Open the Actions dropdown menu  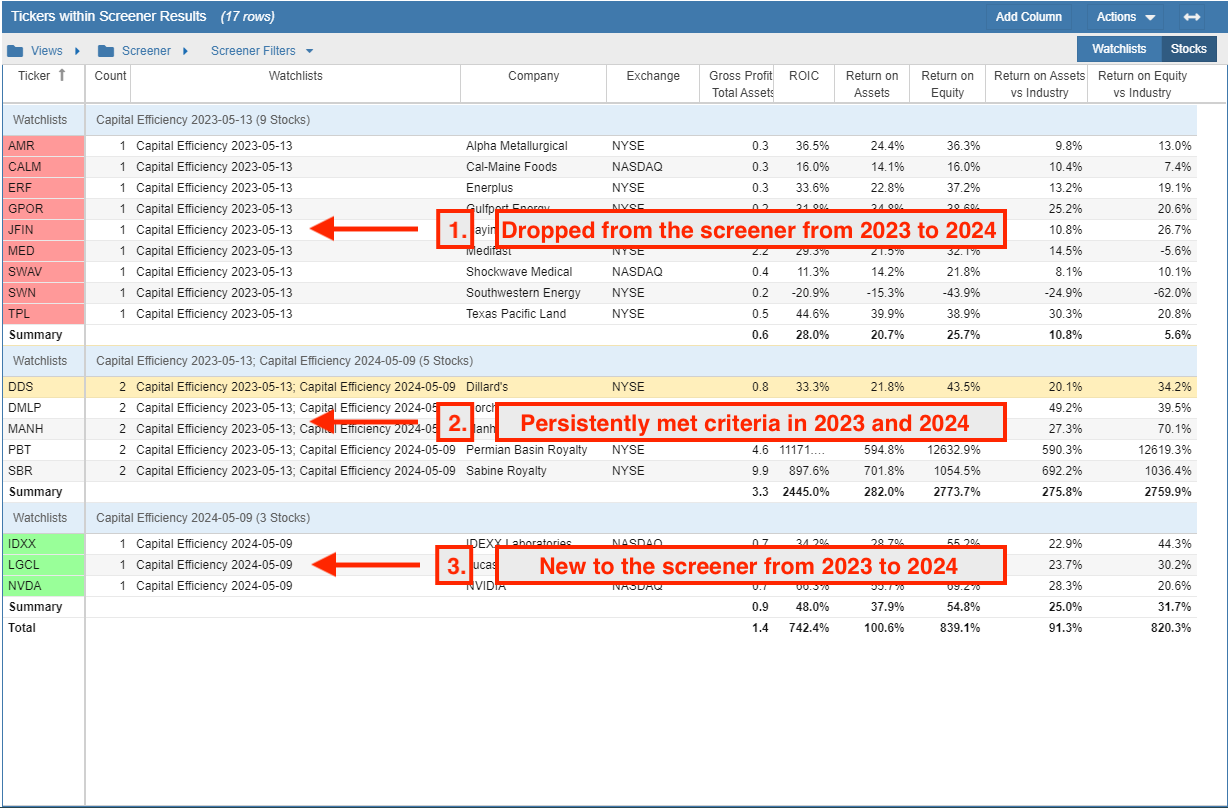click(x=1125, y=17)
